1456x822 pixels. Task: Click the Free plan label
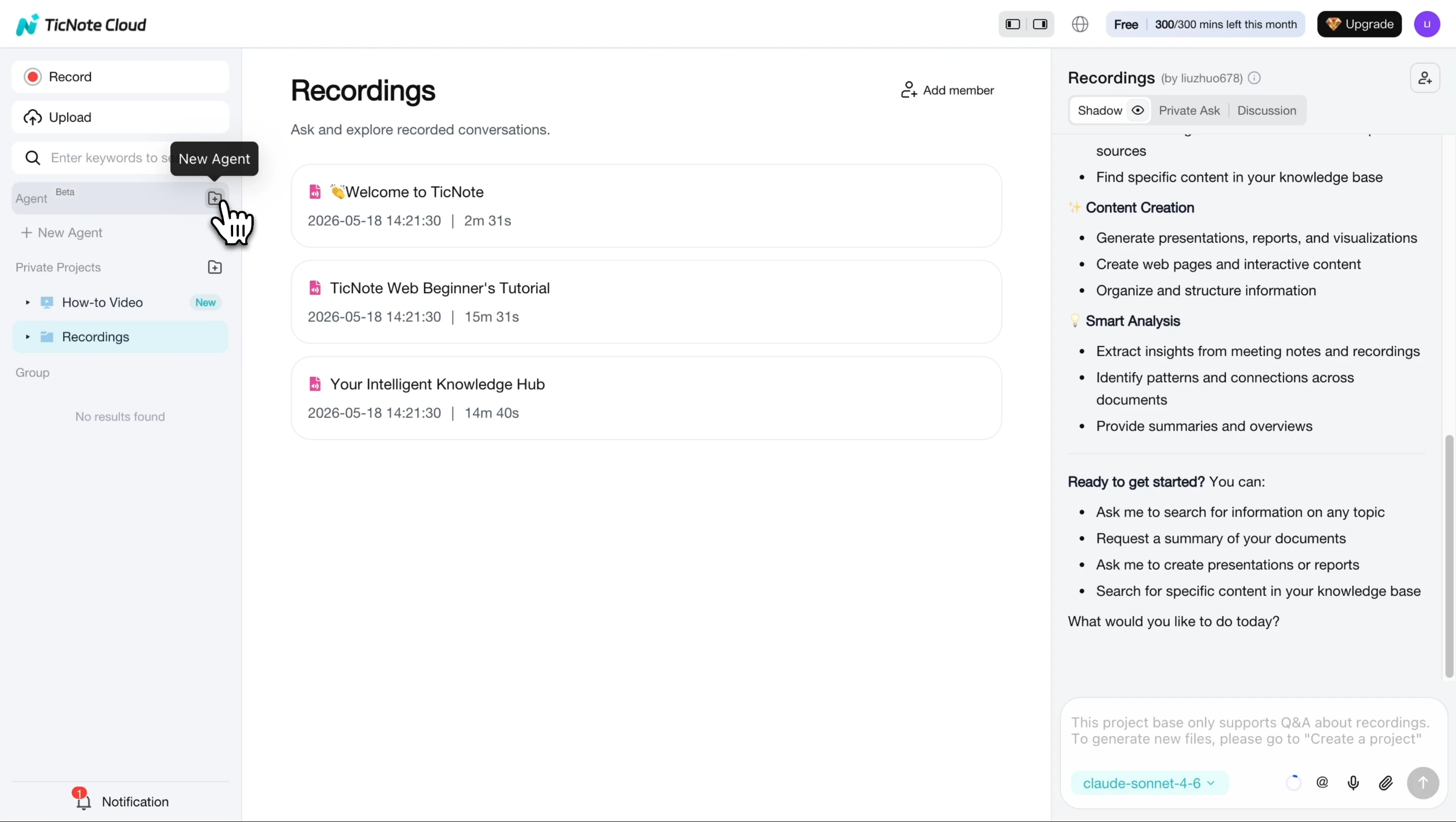(1125, 24)
